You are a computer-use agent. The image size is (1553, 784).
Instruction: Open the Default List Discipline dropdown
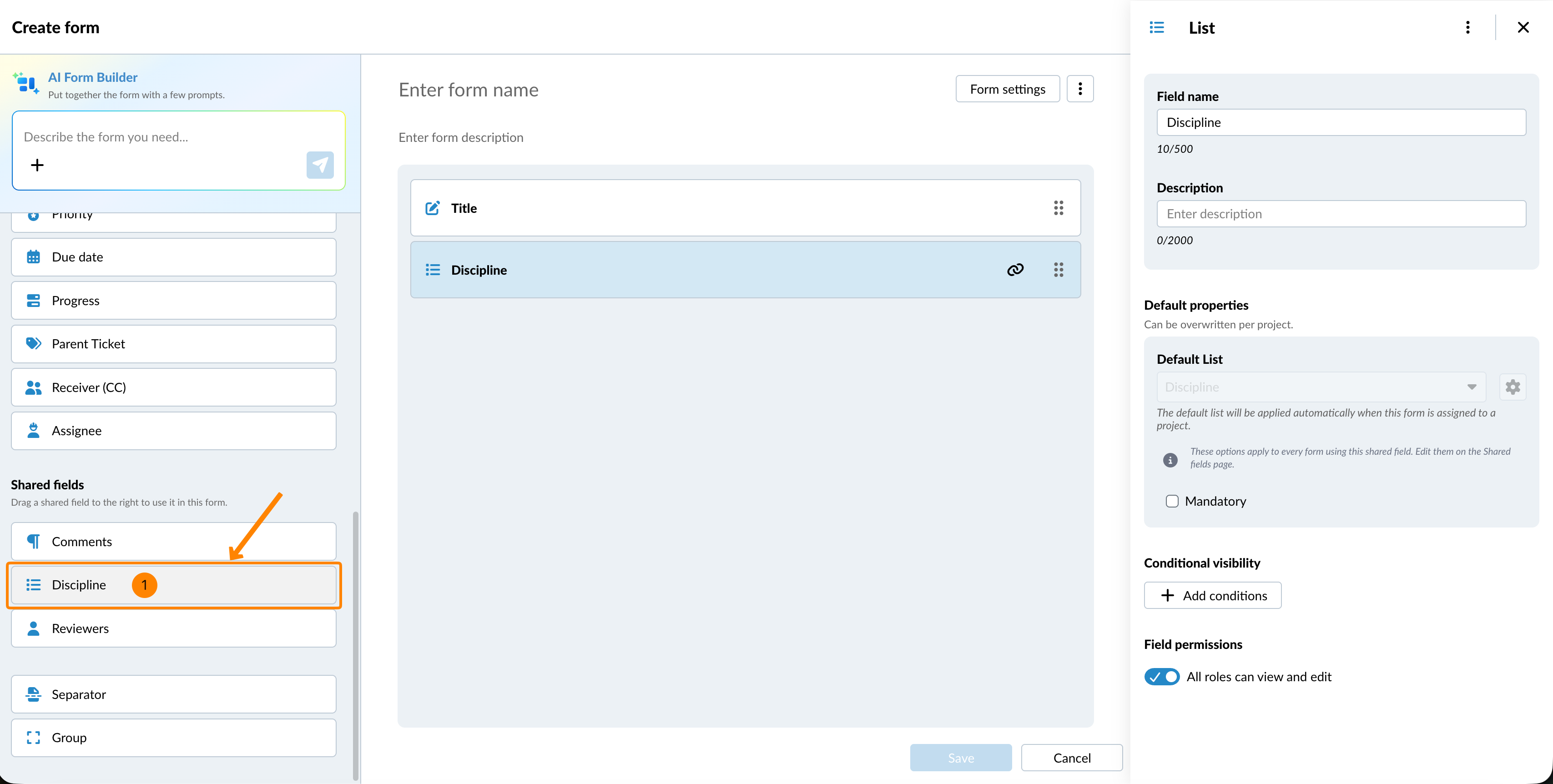pos(1321,387)
